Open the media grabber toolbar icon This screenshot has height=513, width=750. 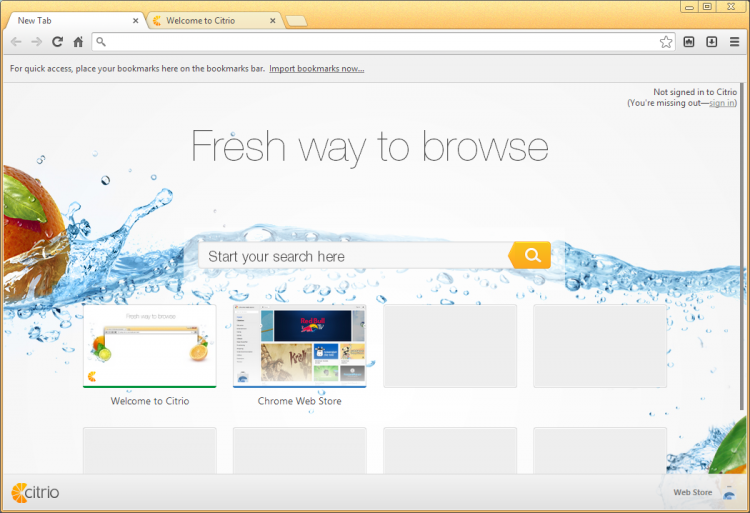click(x=689, y=42)
